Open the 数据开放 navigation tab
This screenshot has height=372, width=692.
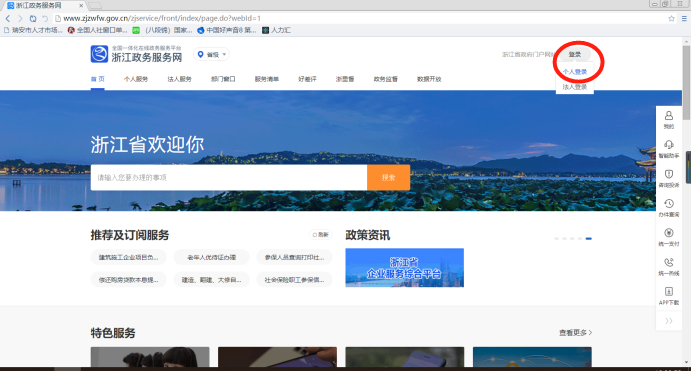point(429,79)
